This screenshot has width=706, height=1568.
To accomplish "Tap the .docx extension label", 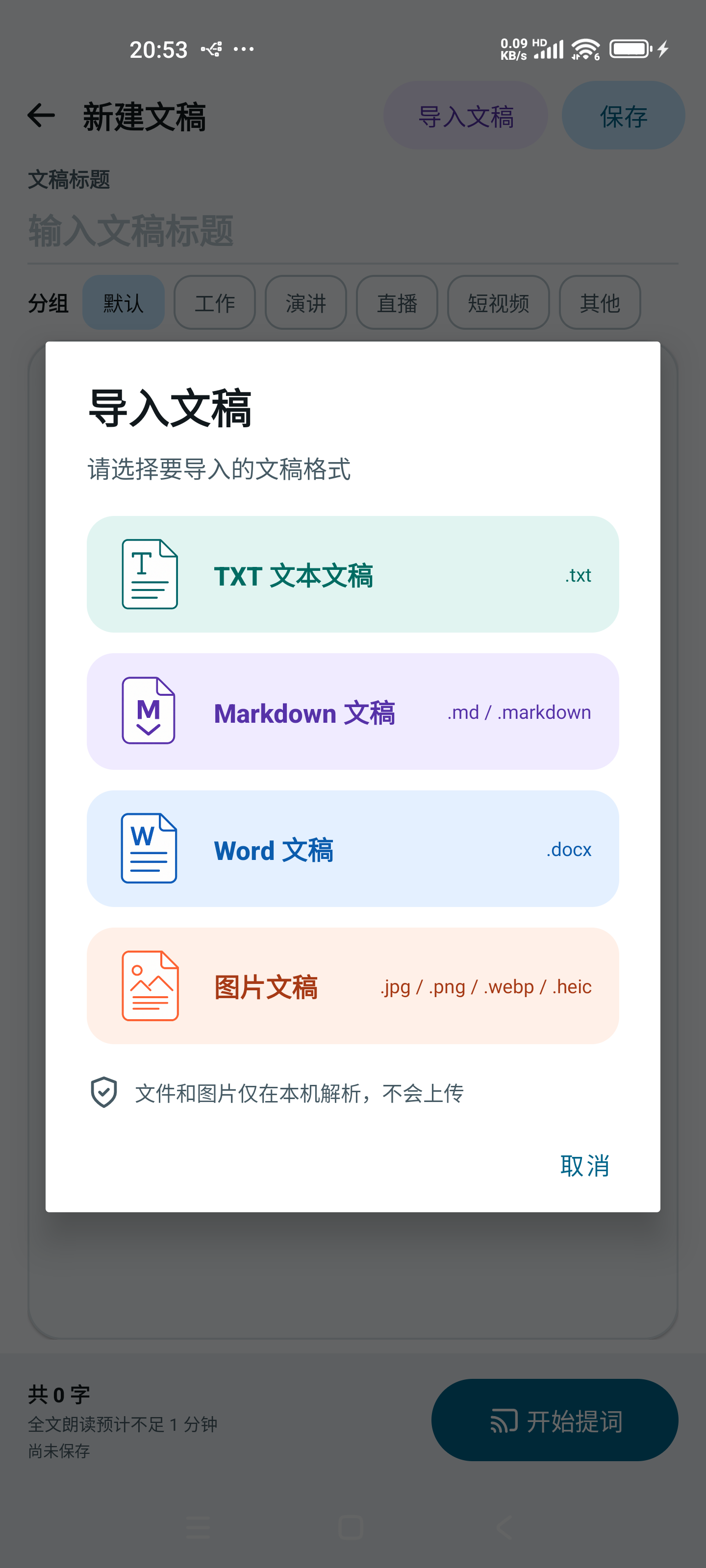I will point(569,849).
